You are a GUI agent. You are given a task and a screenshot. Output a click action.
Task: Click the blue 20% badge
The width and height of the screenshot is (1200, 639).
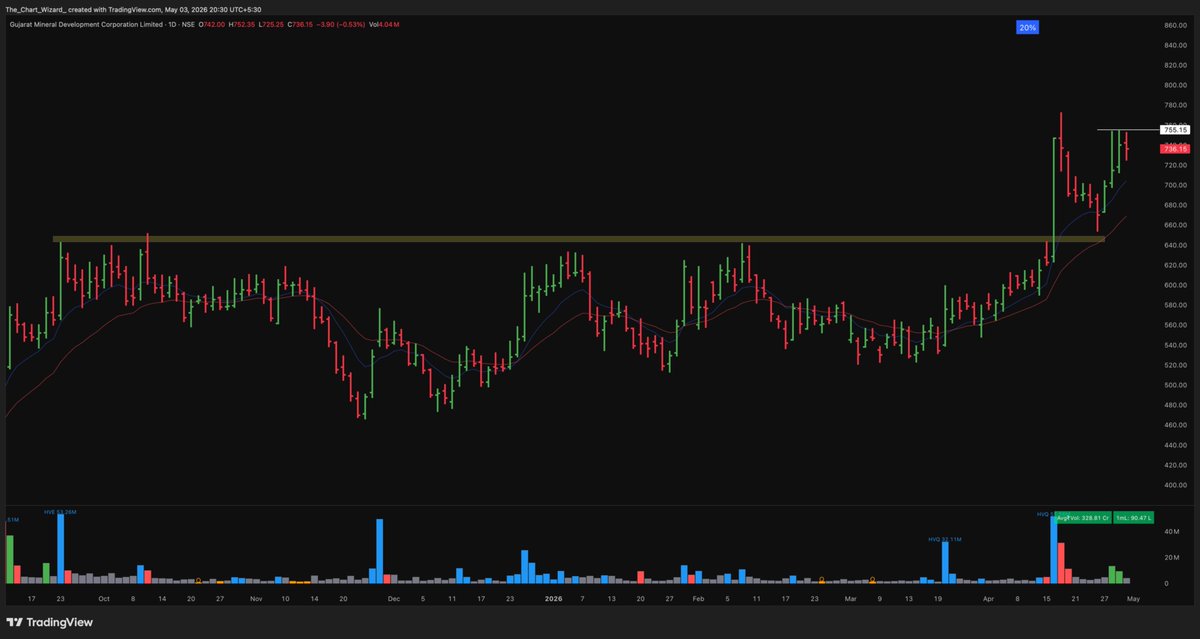(x=1027, y=28)
